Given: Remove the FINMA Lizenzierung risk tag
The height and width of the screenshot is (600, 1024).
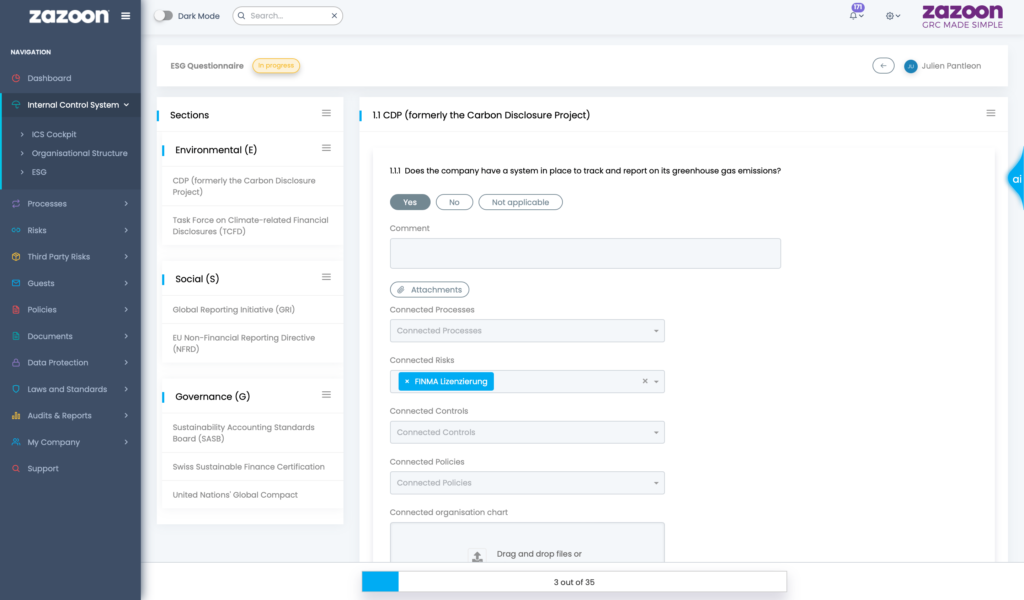Looking at the screenshot, I should pos(407,381).
